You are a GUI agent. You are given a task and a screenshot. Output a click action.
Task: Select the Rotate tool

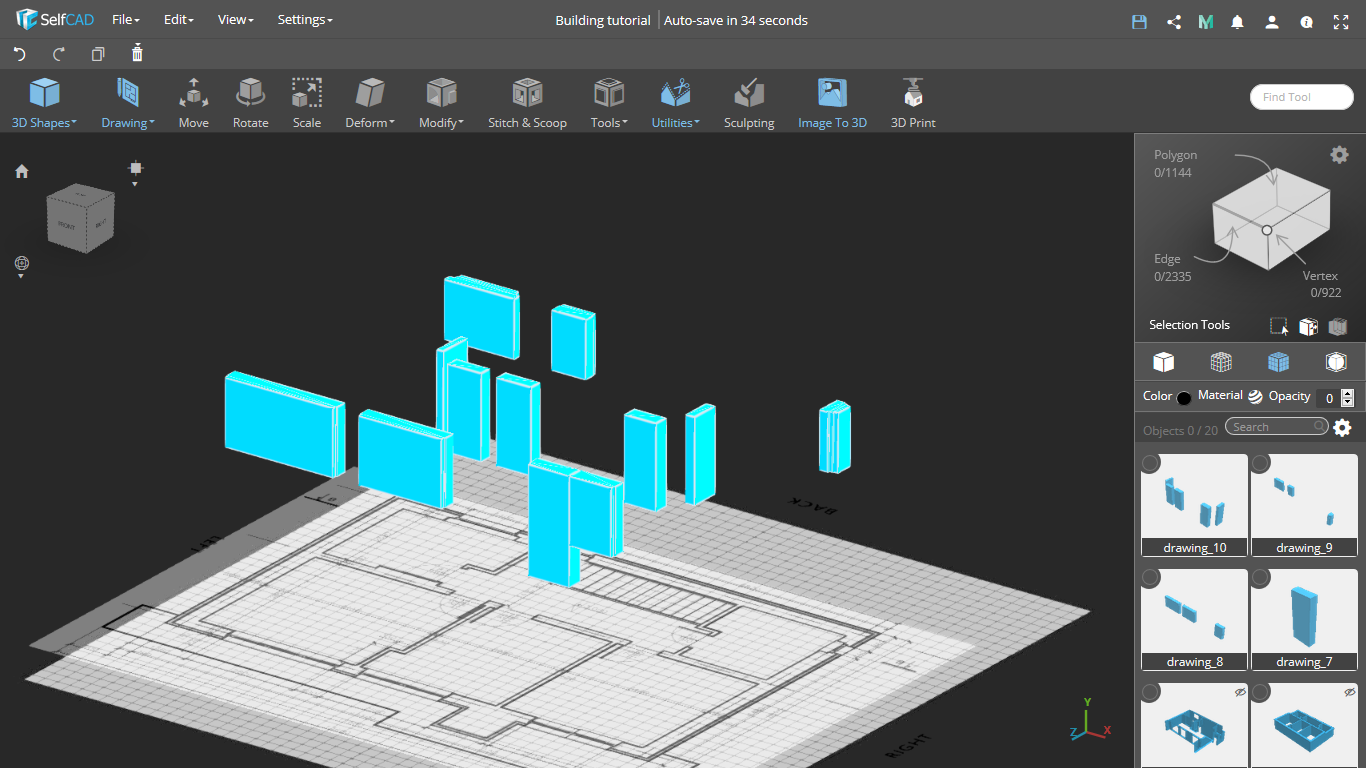tap(251, 104)
